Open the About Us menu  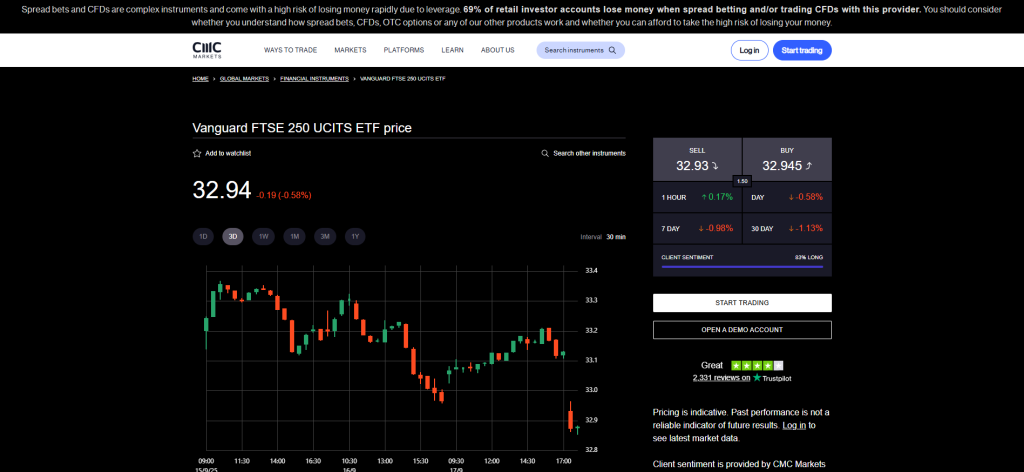point(498,50)
